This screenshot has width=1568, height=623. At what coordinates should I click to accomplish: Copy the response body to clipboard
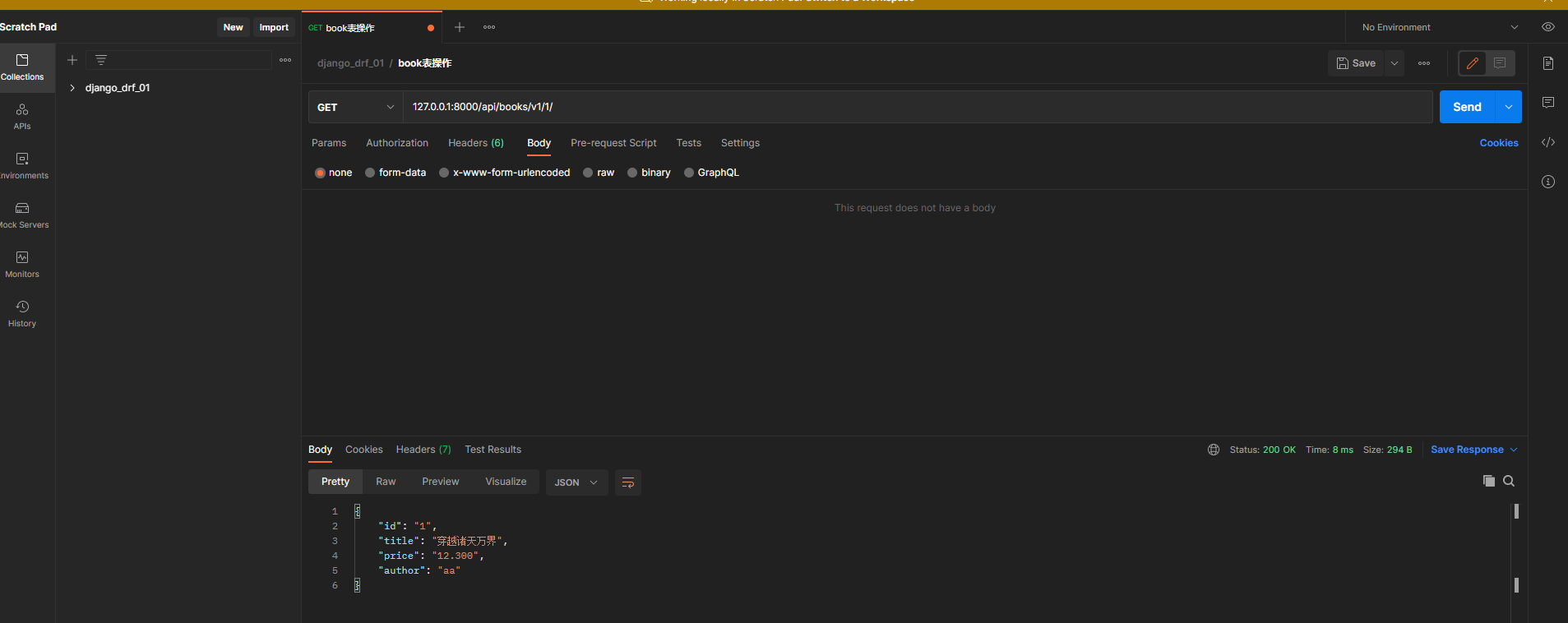pos(1489,481)
